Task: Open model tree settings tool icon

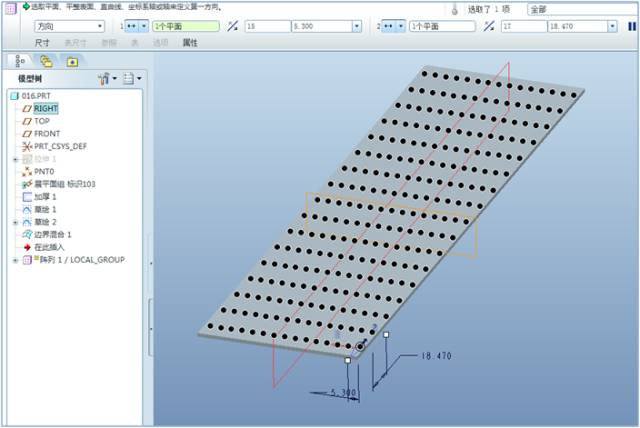Action: coord(104,78)
